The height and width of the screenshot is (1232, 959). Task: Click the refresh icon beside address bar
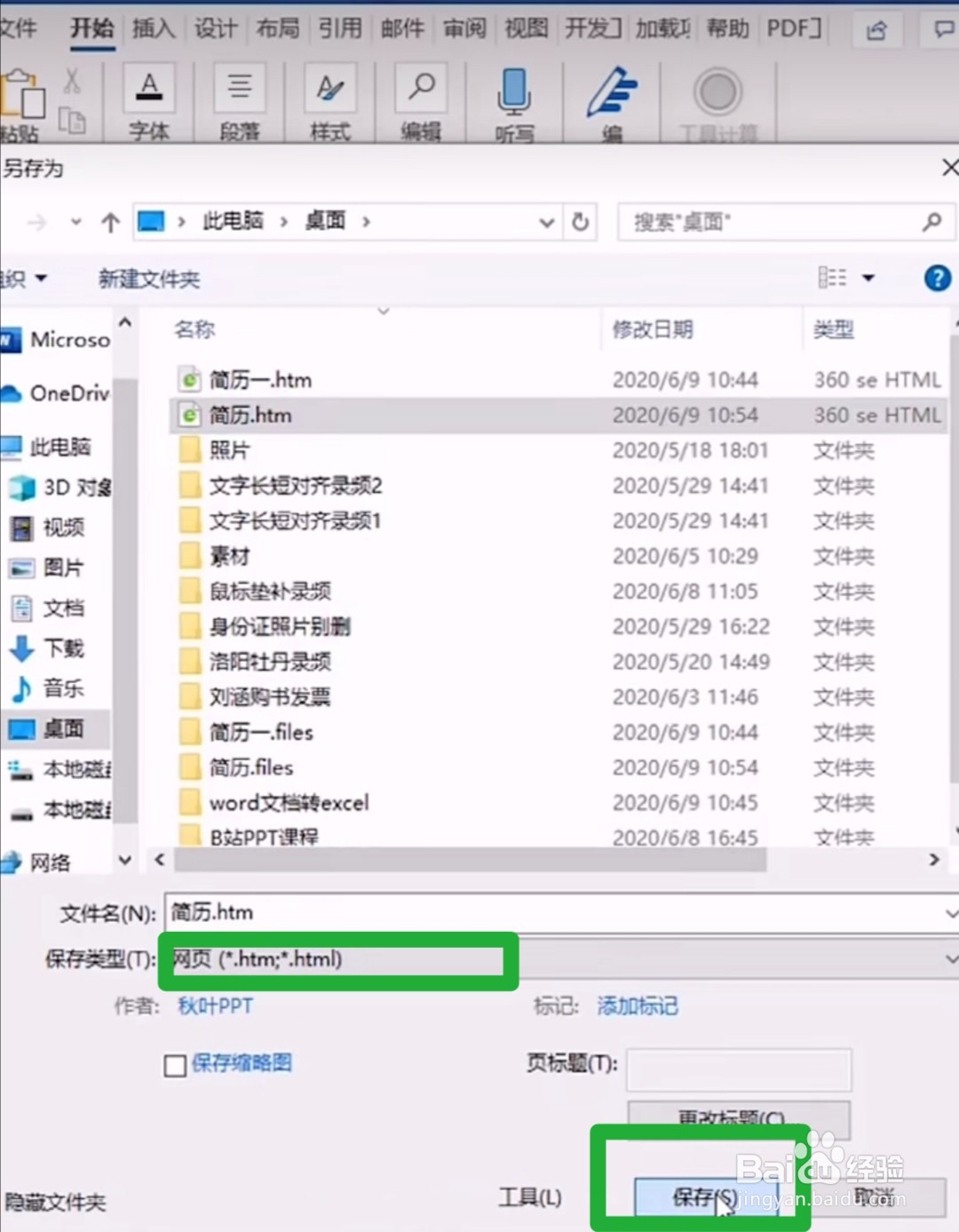coord(580,222)
